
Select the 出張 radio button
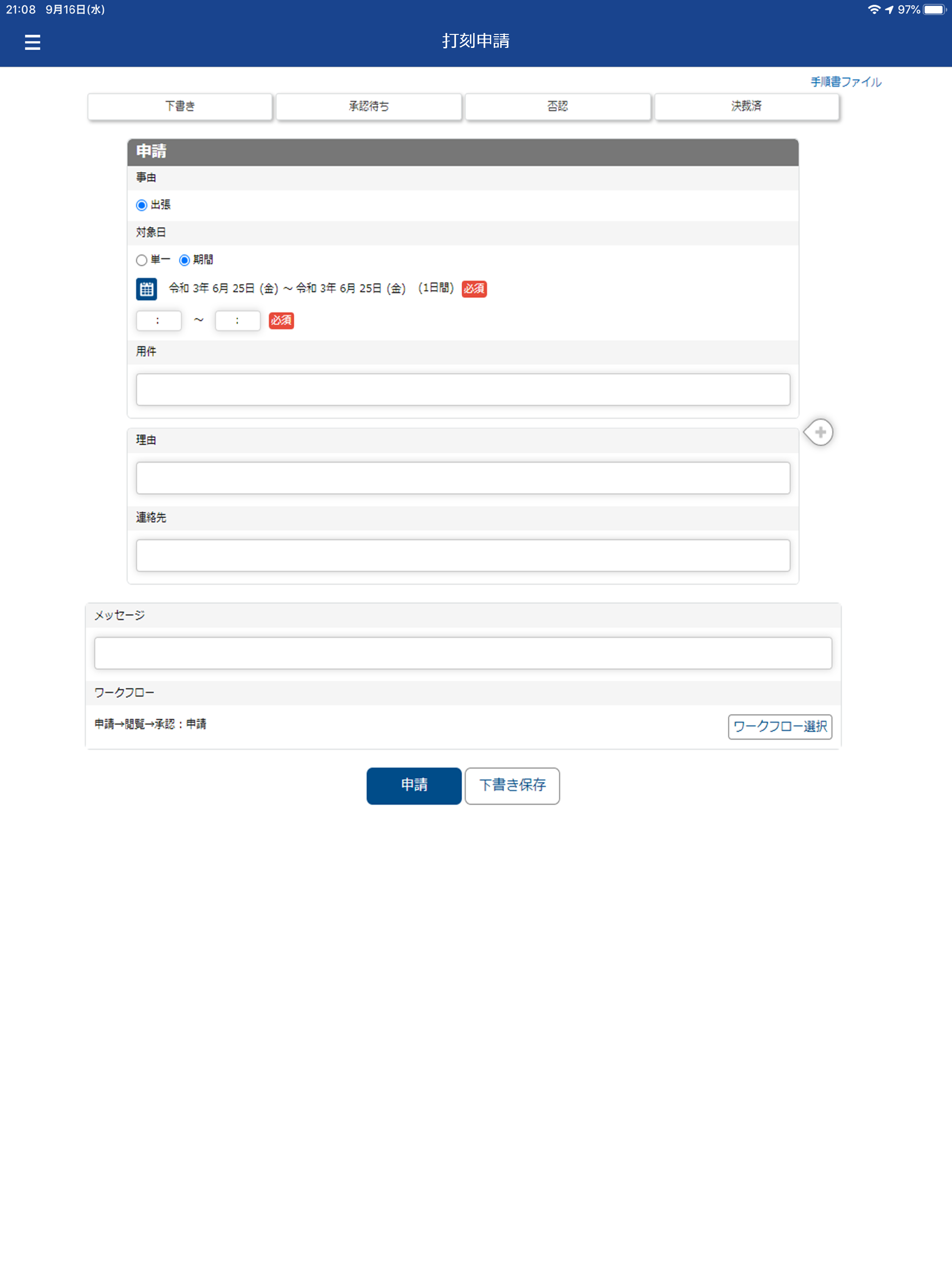coord(141,205)
